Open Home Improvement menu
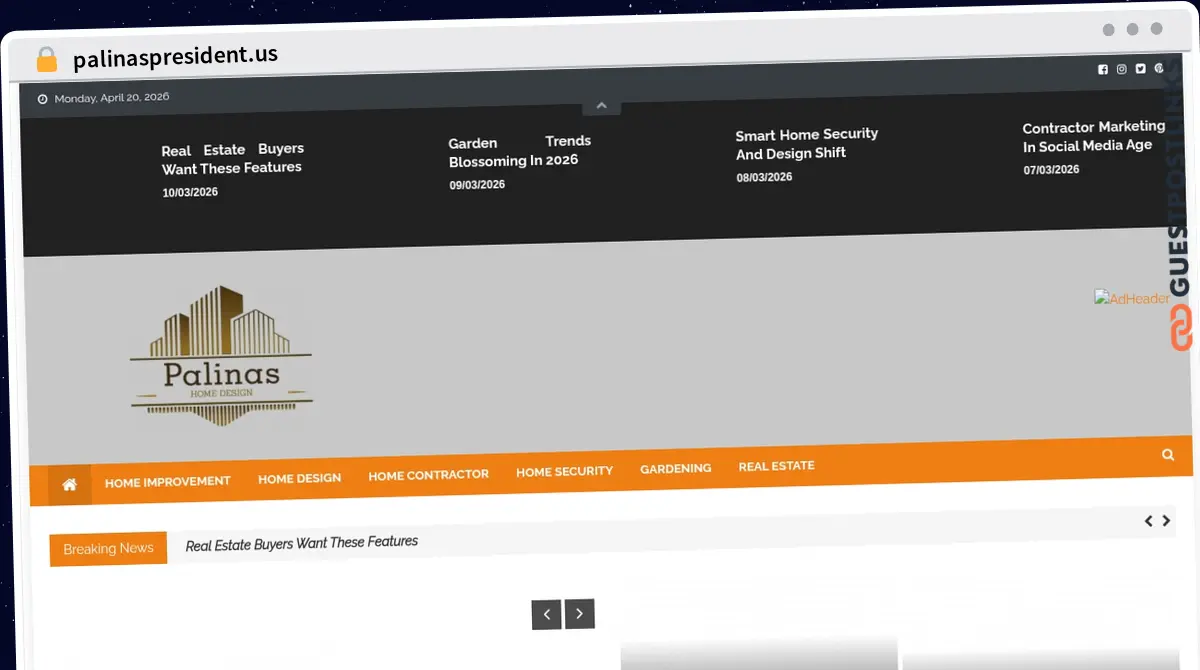 point(168,482)
